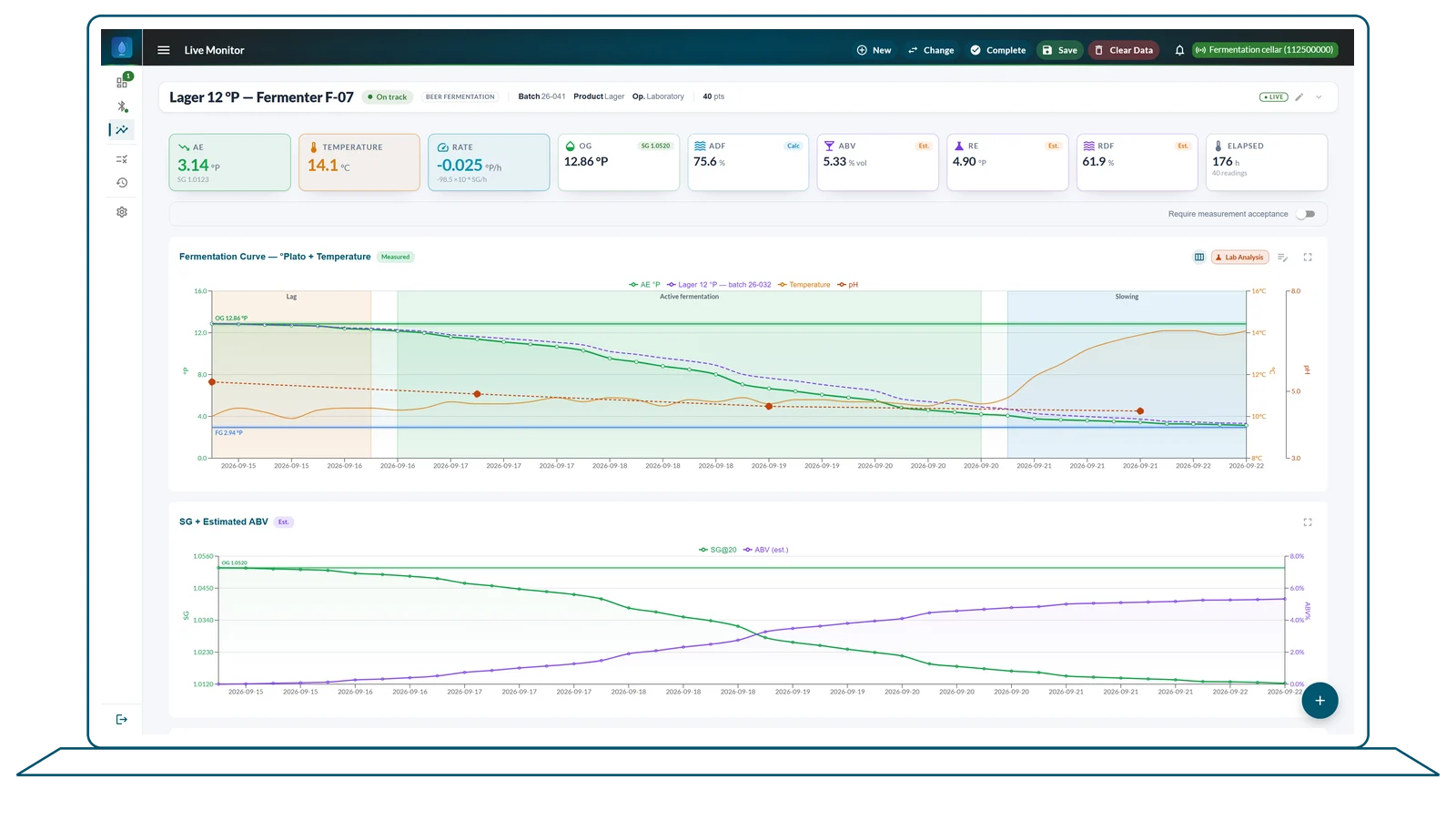Open the notifications bell

coord(1179,50)
